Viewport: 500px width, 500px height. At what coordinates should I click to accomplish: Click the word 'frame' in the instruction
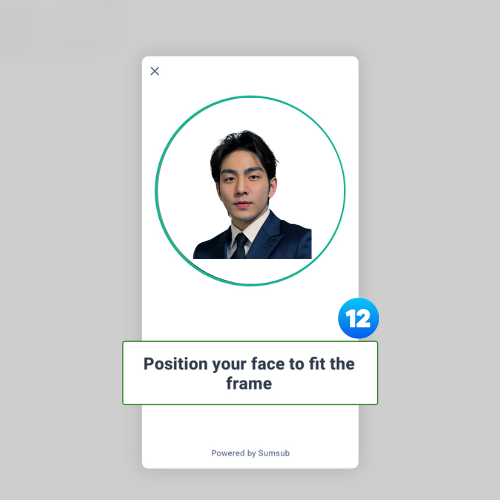pos(249,384)
